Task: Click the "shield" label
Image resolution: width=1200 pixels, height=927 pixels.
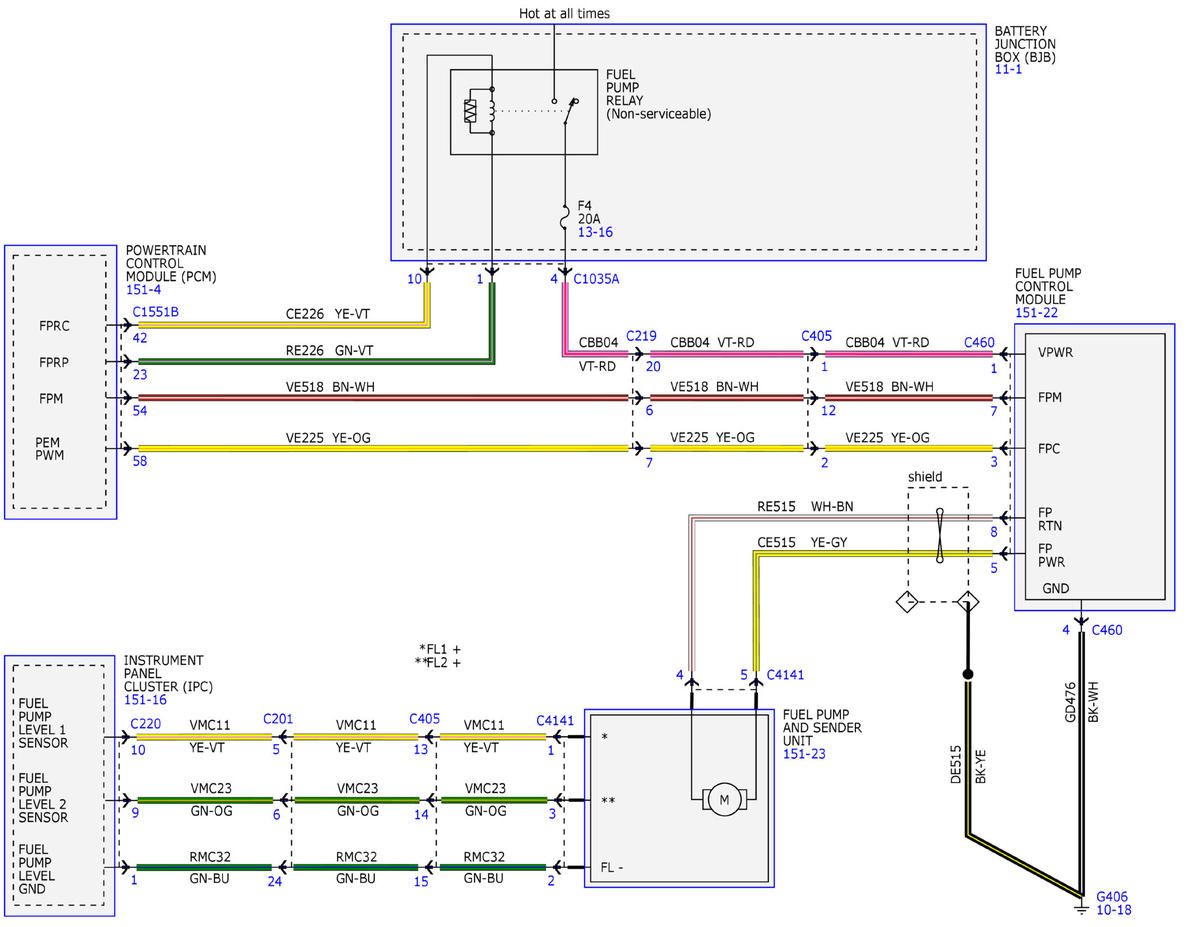Action: 925,476
